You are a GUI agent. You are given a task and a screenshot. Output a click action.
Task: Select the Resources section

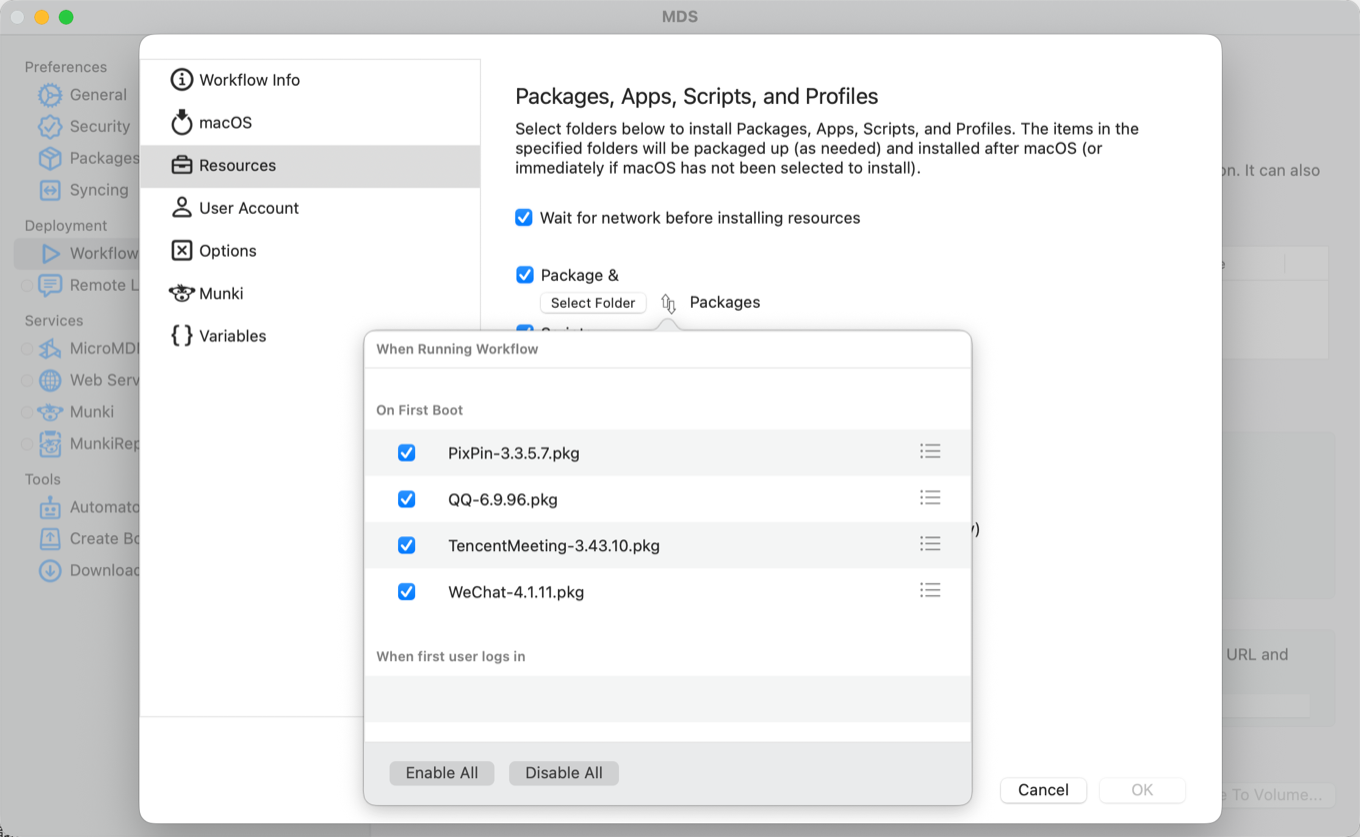coord(310,166)
